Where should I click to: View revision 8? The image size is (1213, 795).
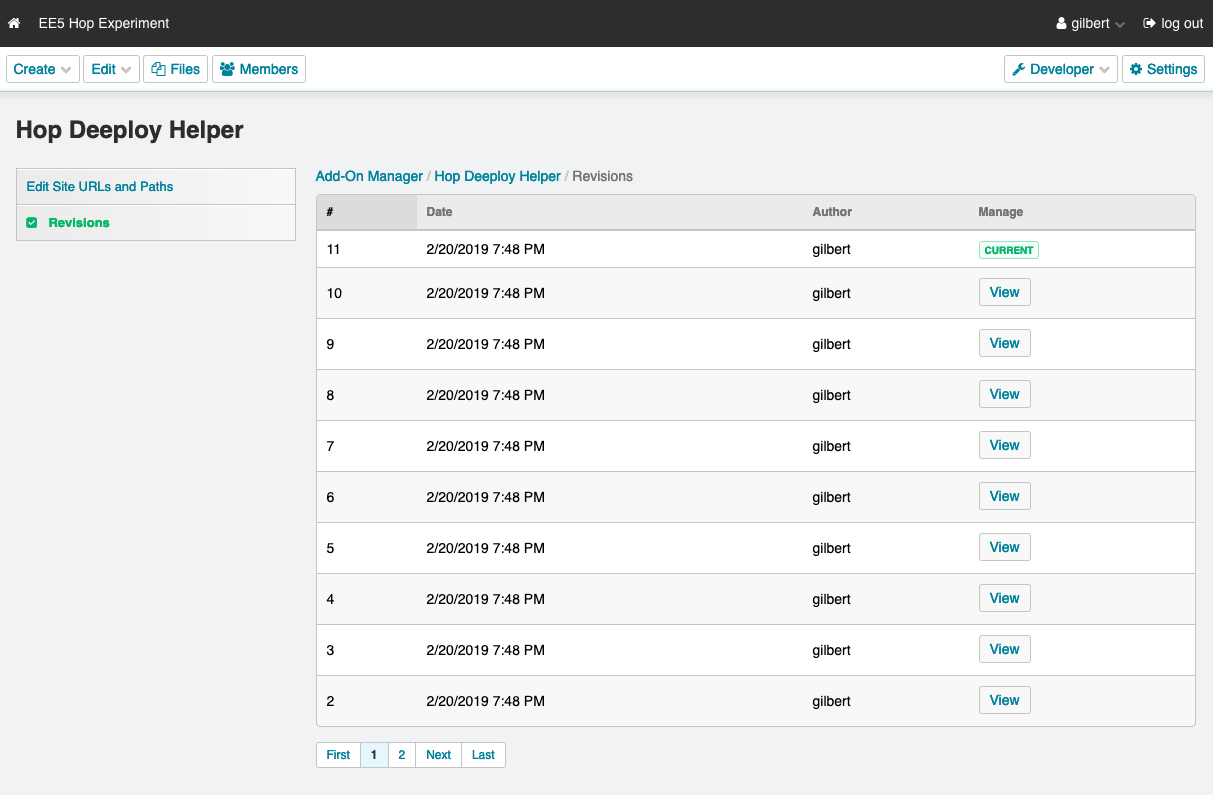(x=1004, y=394)
